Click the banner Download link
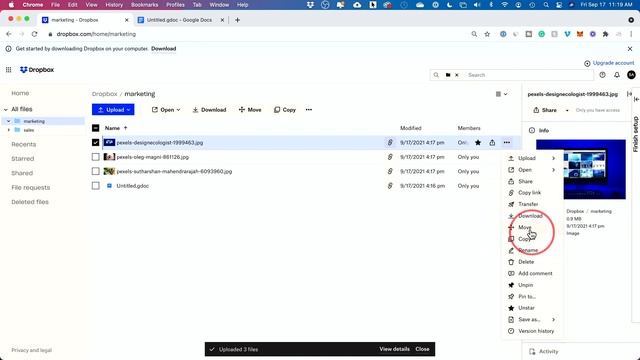Screen dimensions: 640x360 pos(164,49)
